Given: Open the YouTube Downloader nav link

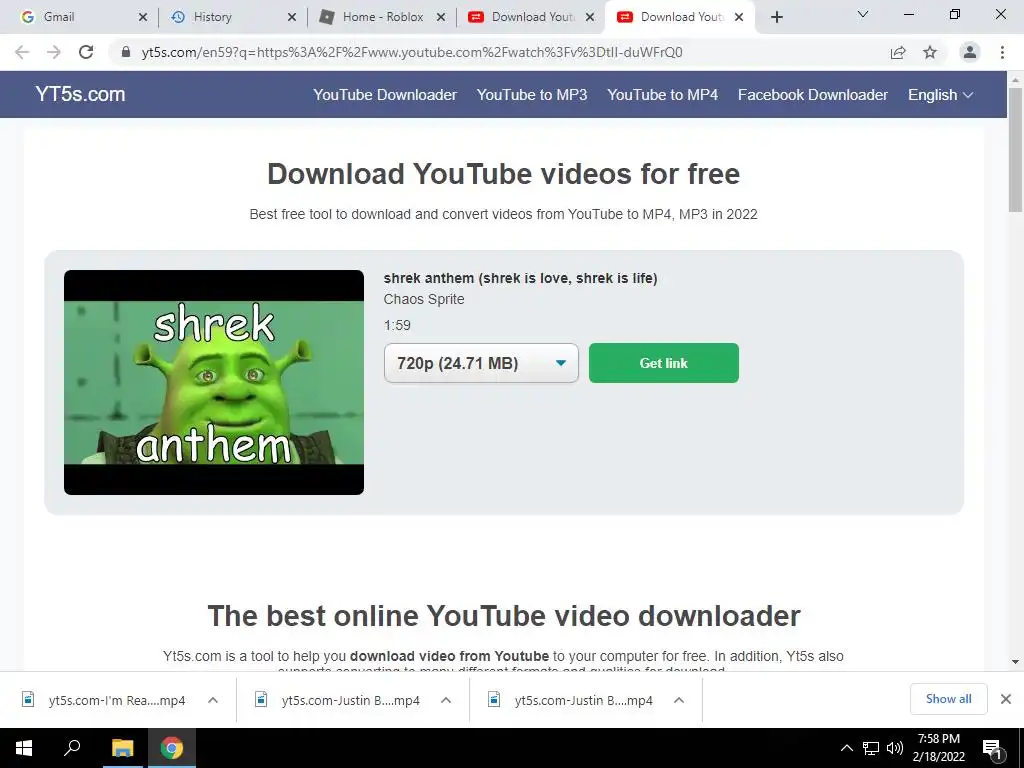Looking at the screenshot, I should 385,95.
